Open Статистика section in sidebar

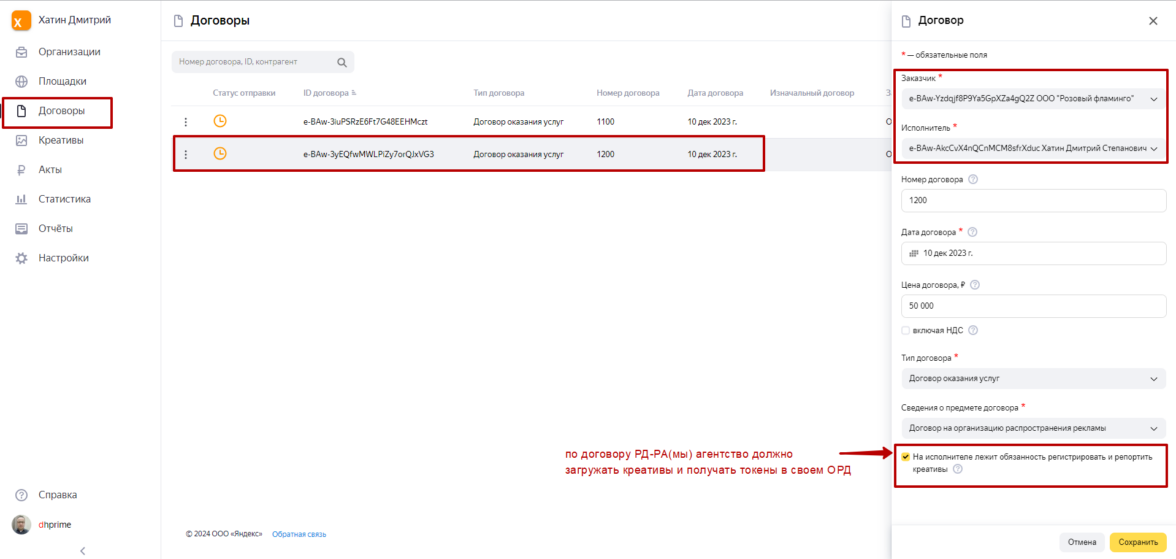coord(64,199)
